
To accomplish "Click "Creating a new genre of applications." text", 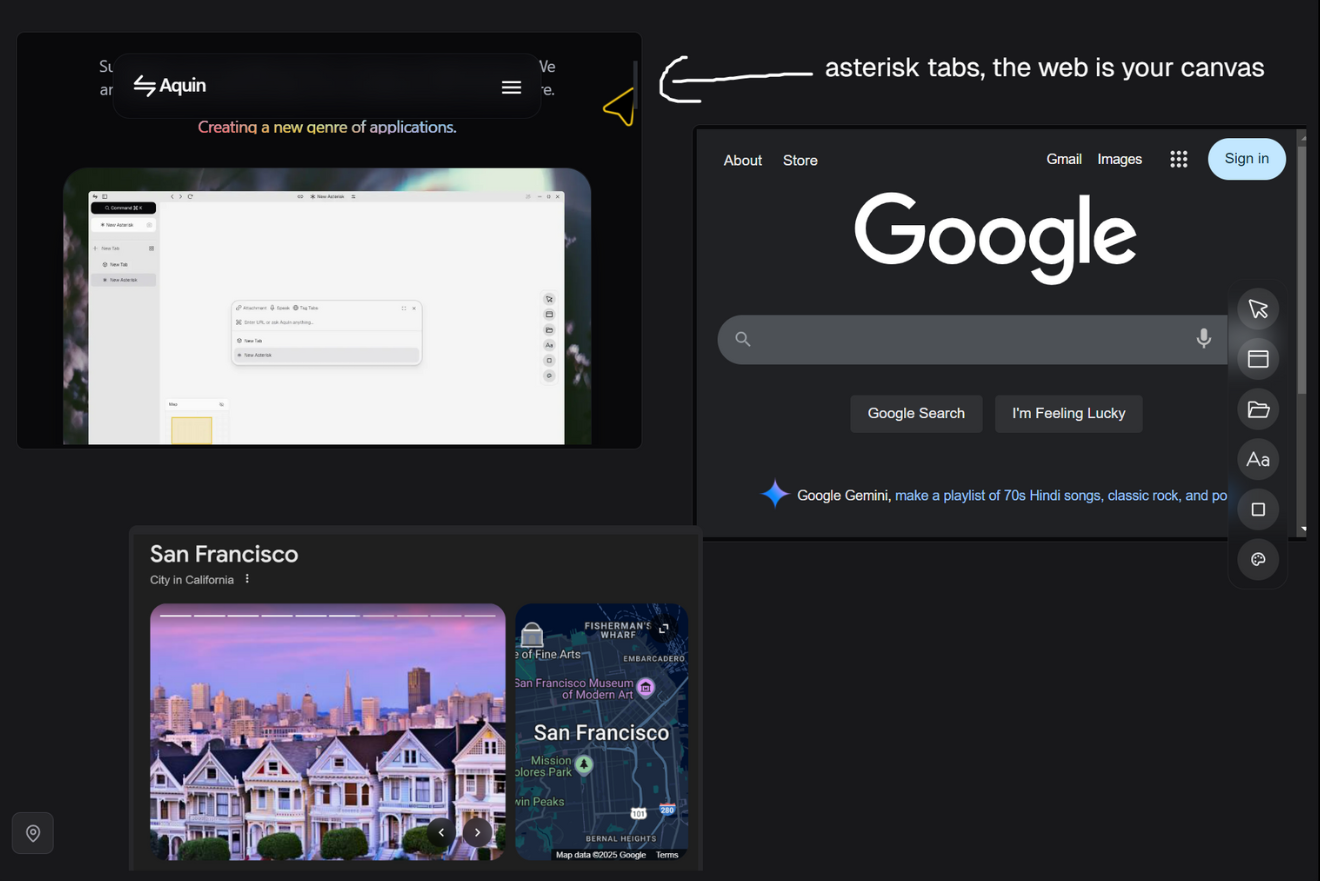I will click(327, 127).
